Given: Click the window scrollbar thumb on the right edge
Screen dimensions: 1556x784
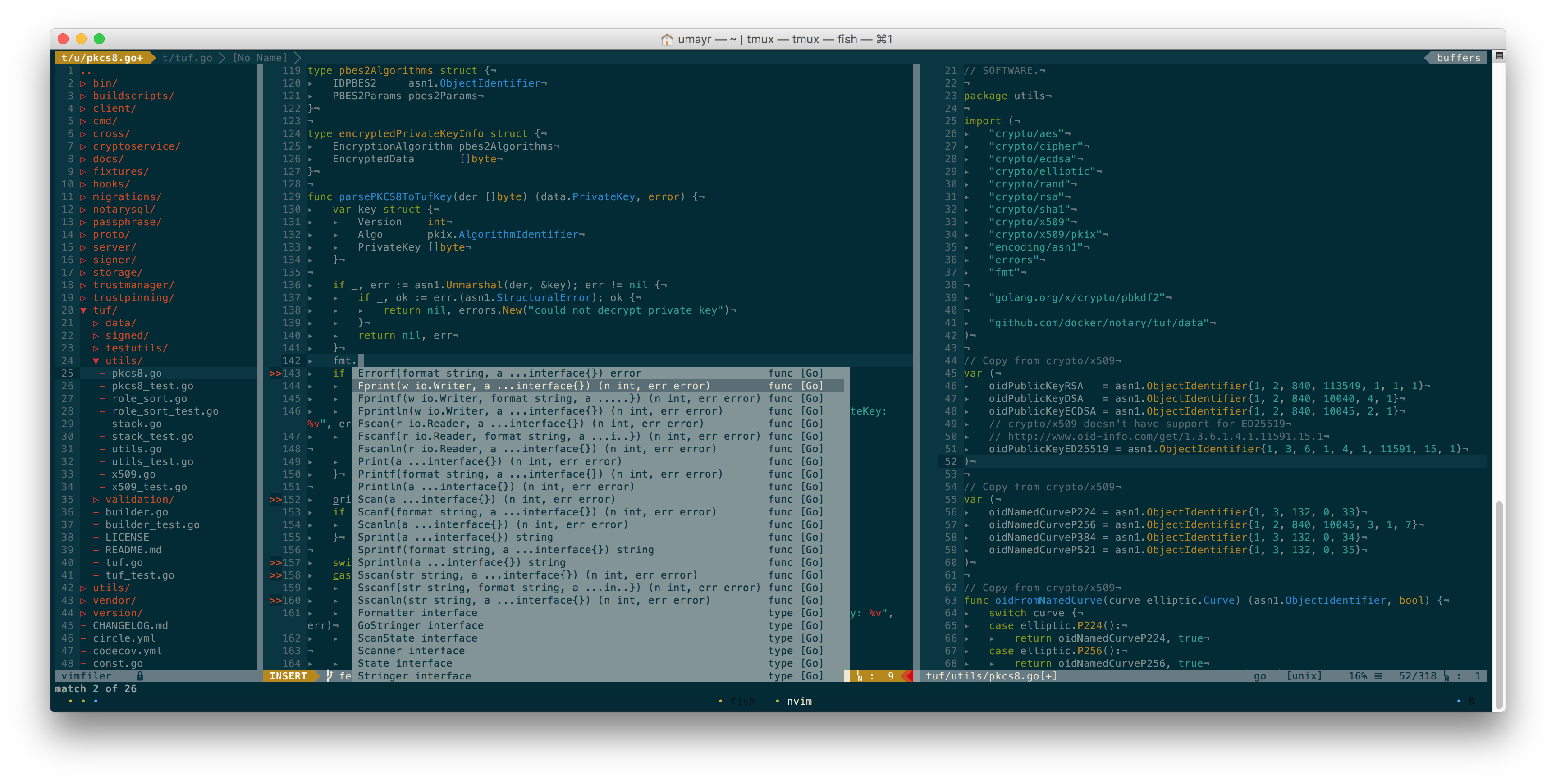Looking at the screenshot, I should (1499, 605).
